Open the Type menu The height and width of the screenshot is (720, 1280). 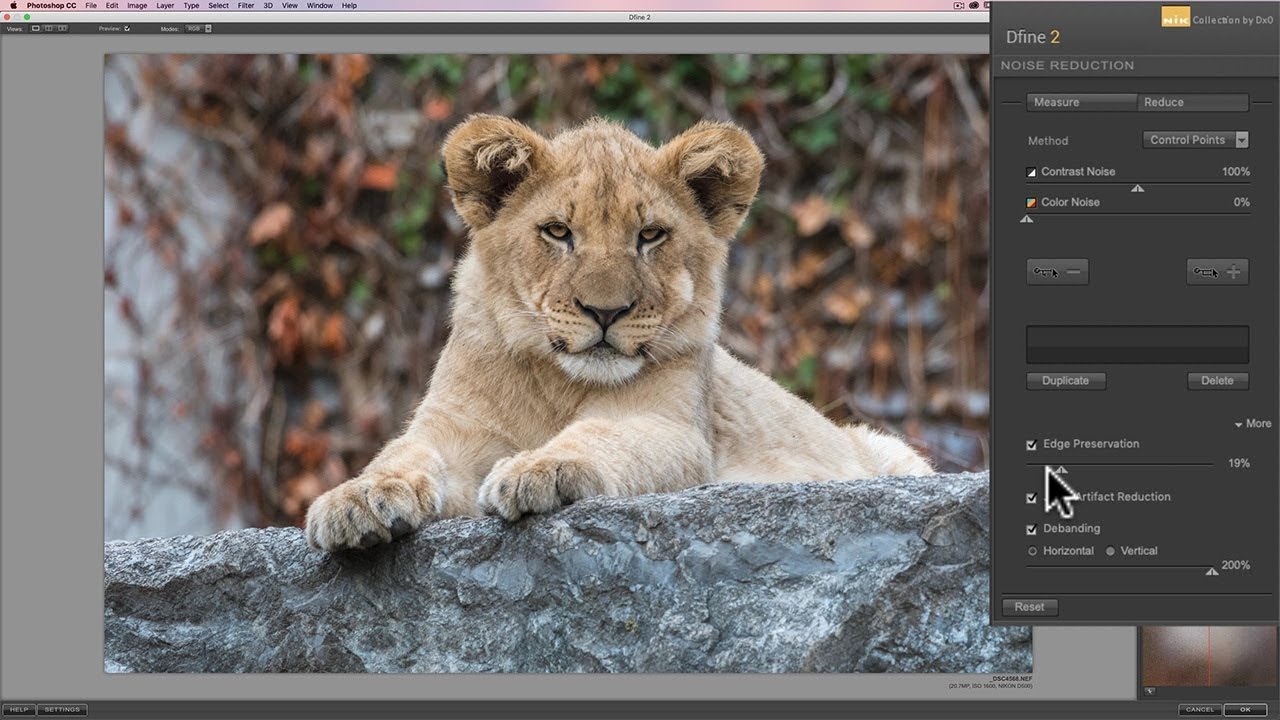click(x=191, y=6)
